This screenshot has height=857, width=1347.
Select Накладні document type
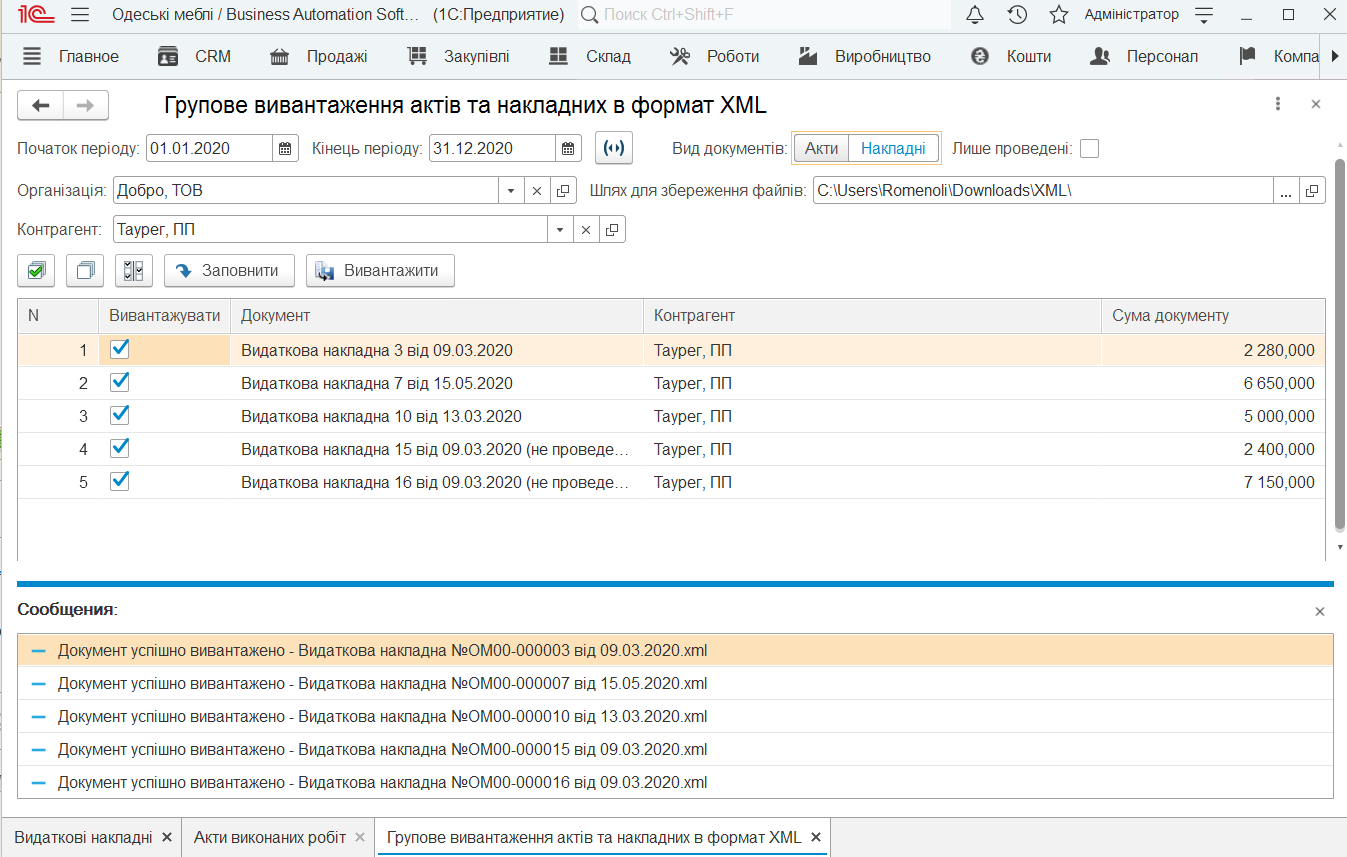(893, 148)
